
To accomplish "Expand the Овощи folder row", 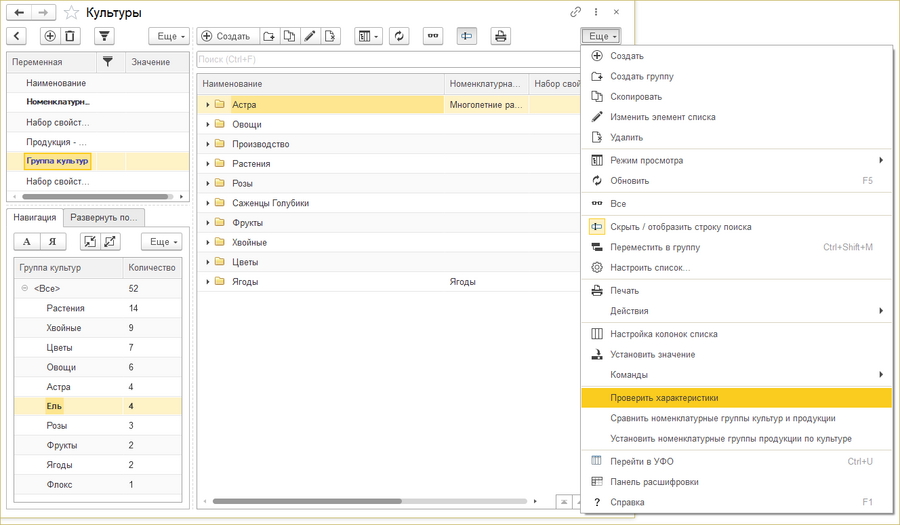I will (x=208, y=125).
